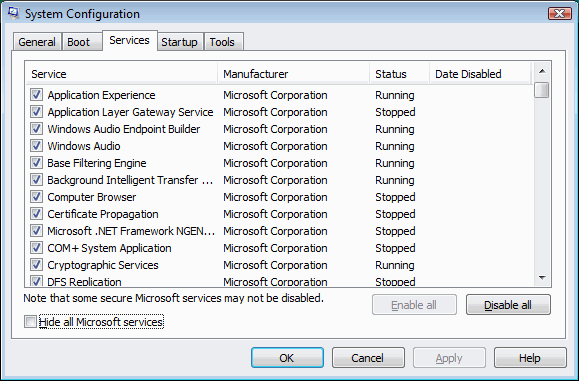Click the Enable all button
579x381 pixels.
point(414,305)
